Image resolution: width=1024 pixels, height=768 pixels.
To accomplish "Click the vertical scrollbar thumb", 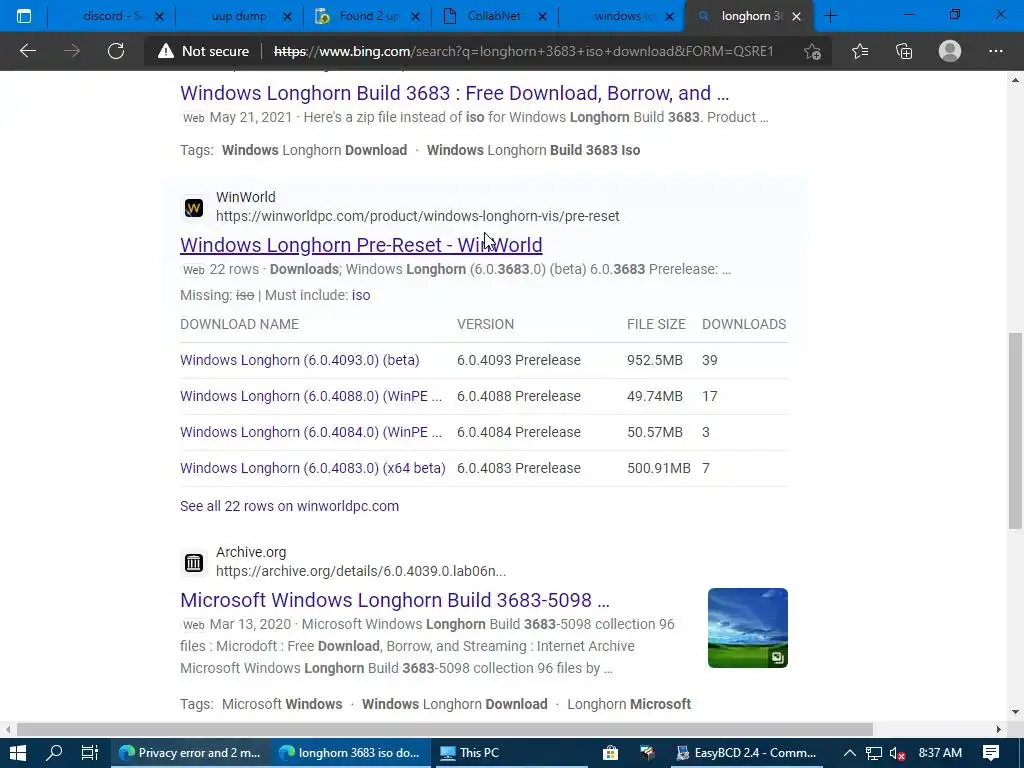I will click(x=1015, y=431).
